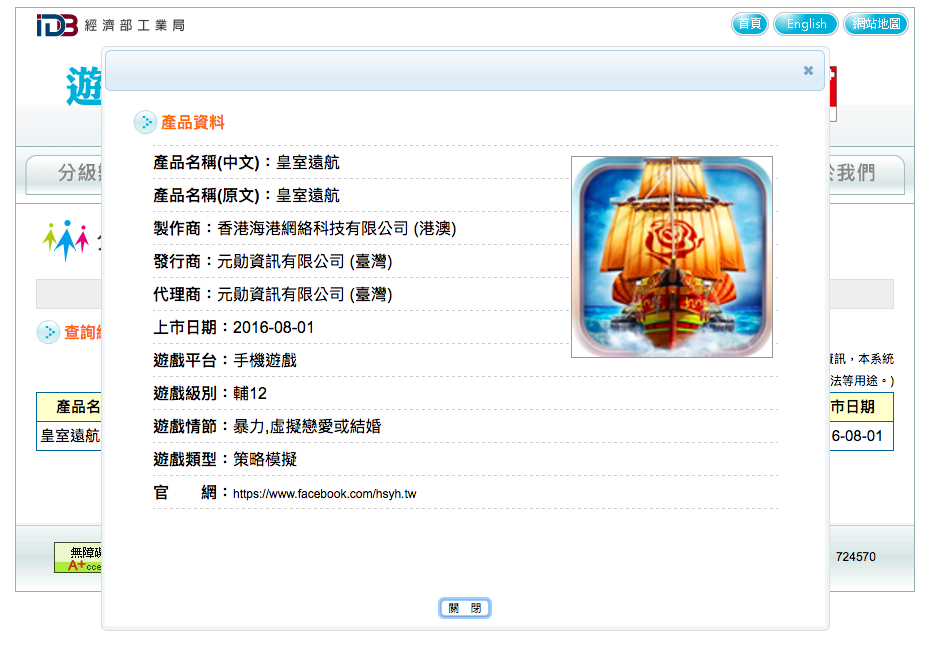Open the 皇室遠航 table result entry
934x645 pixels.
click(x=70, y=436)
